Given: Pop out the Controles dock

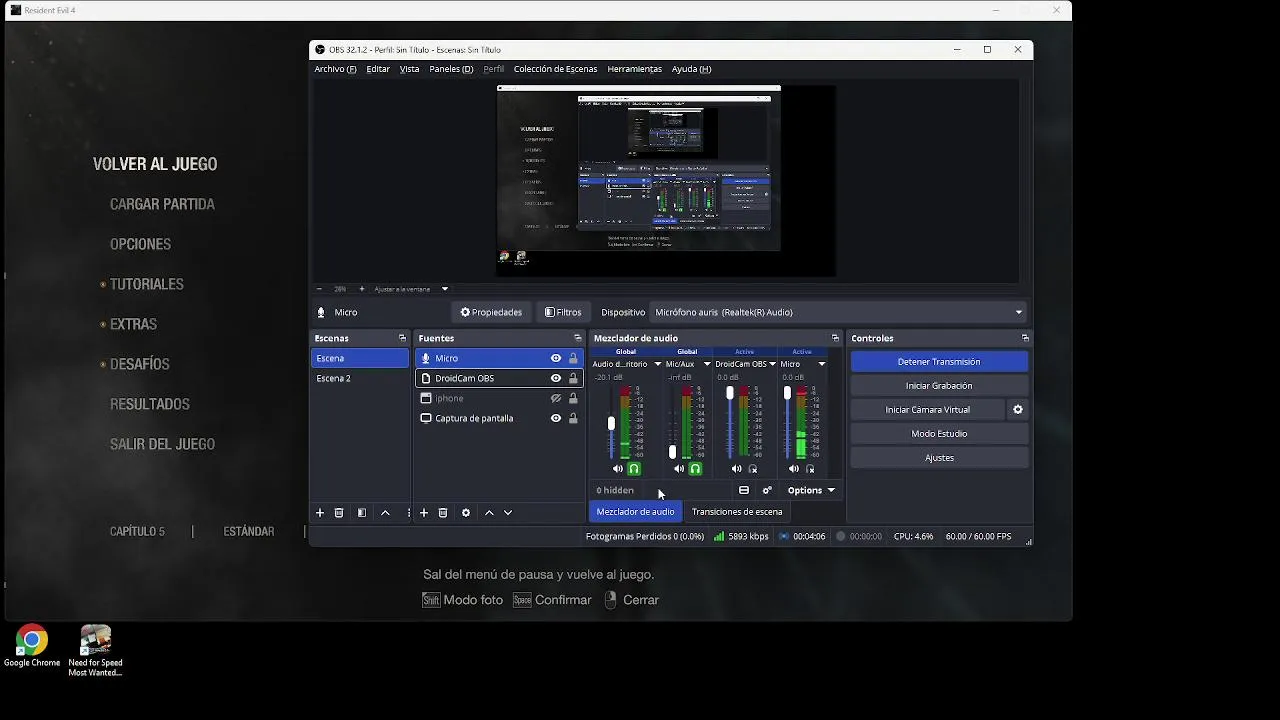Looking at the screenshot, I should coord(1025,338).
